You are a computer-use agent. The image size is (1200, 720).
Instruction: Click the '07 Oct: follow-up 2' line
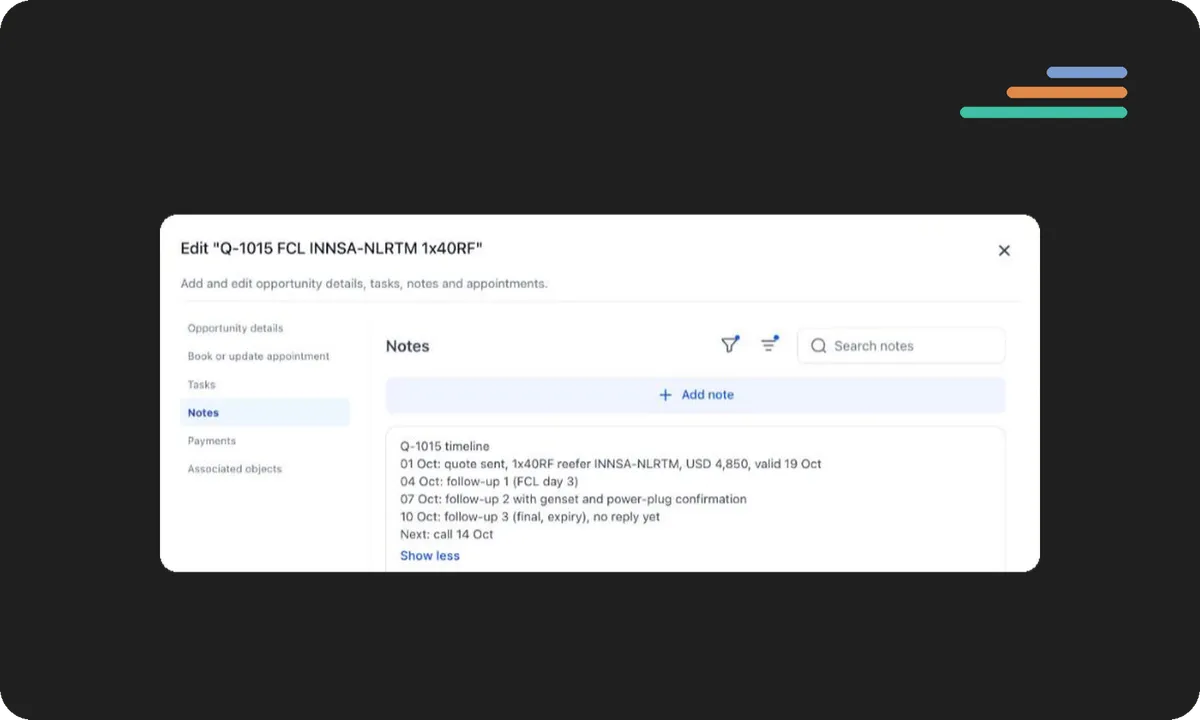(573, 499)
